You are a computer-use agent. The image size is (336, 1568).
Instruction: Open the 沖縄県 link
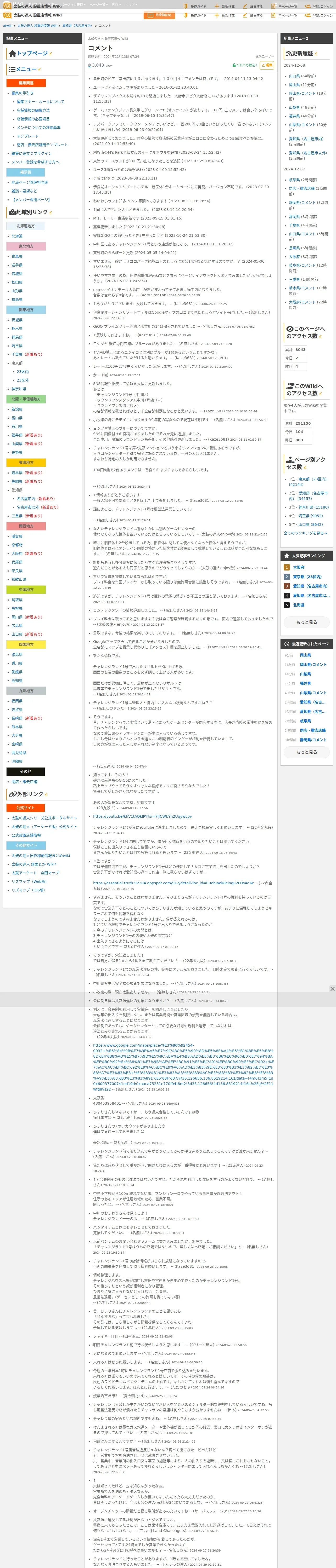tap(17, 762)
